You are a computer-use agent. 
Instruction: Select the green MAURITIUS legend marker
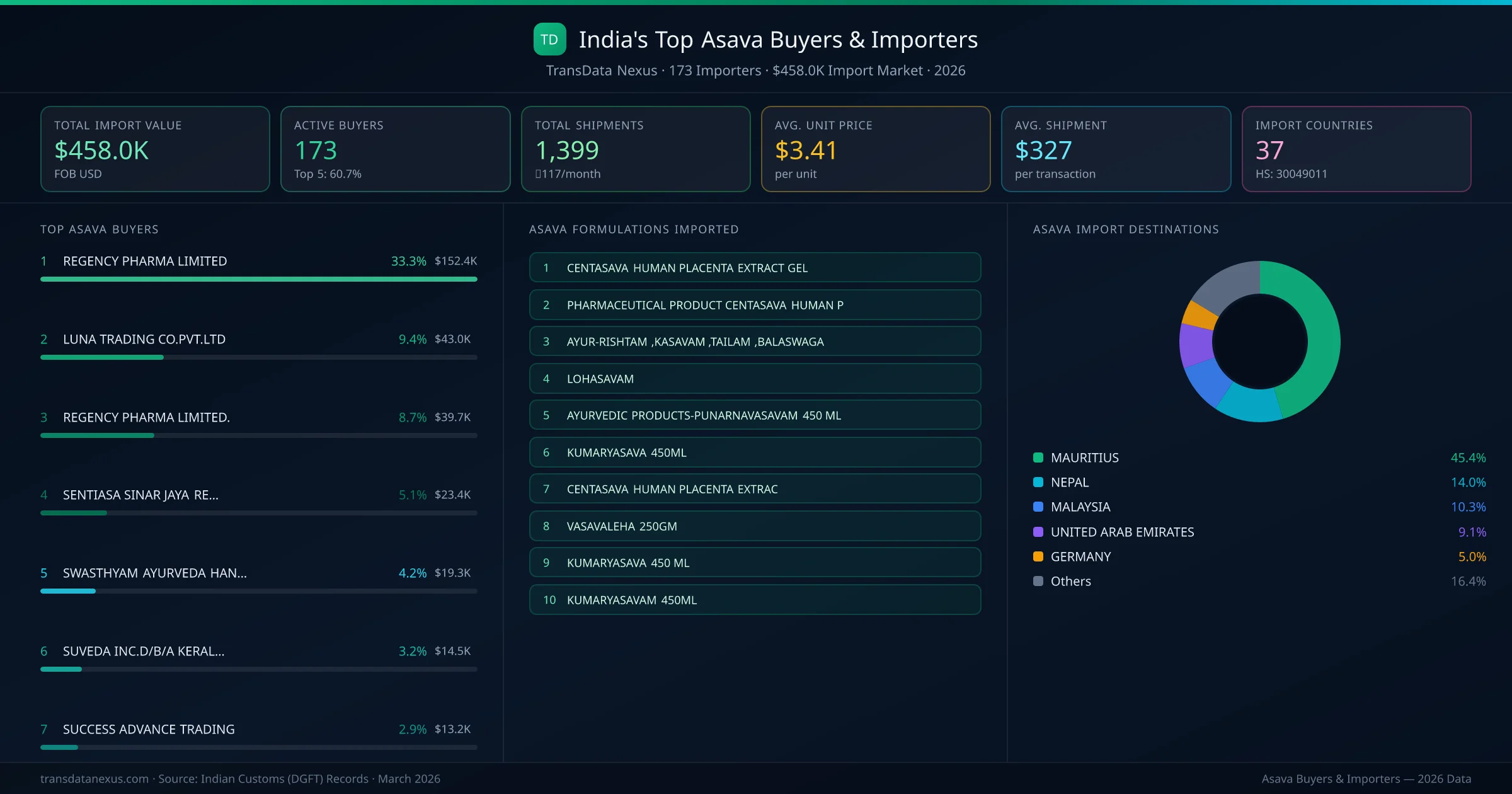(x=1037, y=457)
